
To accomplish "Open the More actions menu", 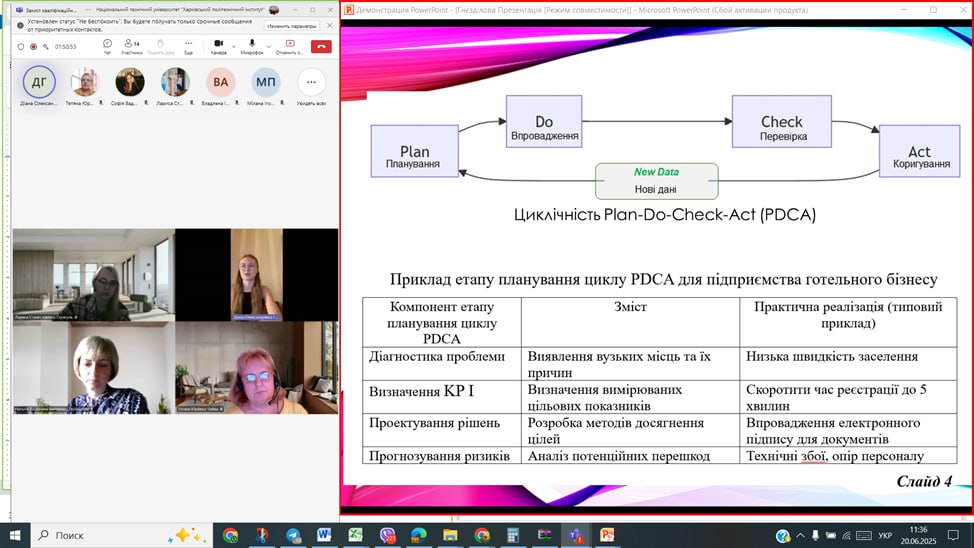I will (188, 46).
